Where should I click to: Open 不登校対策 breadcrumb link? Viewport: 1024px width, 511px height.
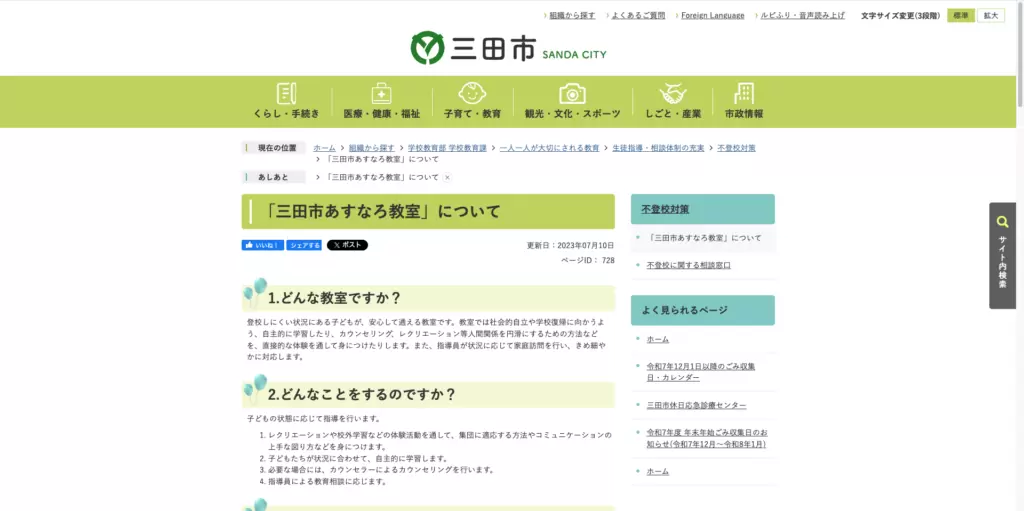737,148
